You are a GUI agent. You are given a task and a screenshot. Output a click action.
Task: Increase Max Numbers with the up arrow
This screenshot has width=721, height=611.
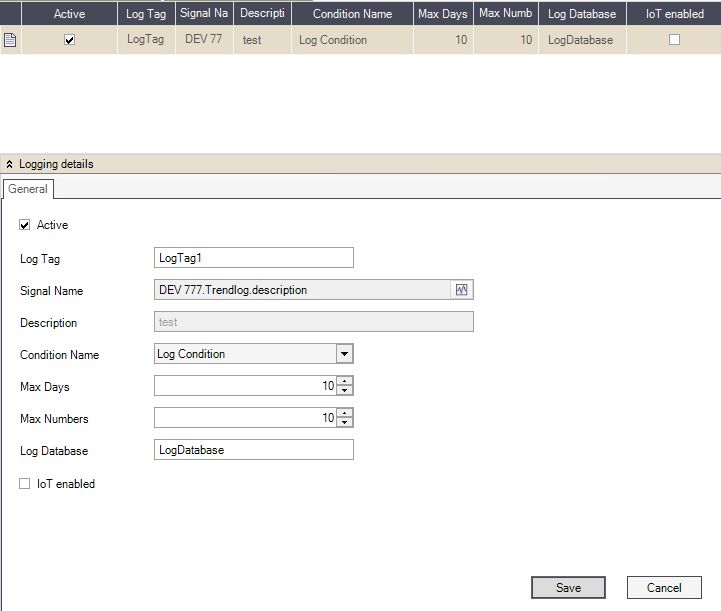345,414
